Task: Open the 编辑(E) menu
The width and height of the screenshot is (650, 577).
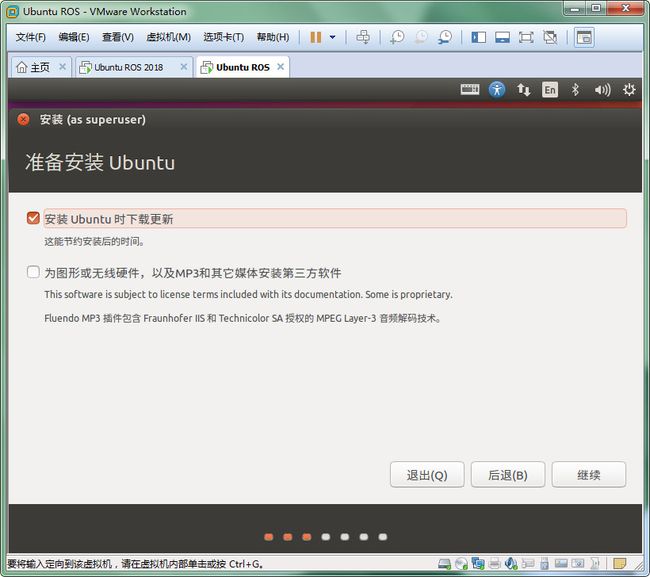Action: pos(74,37)
